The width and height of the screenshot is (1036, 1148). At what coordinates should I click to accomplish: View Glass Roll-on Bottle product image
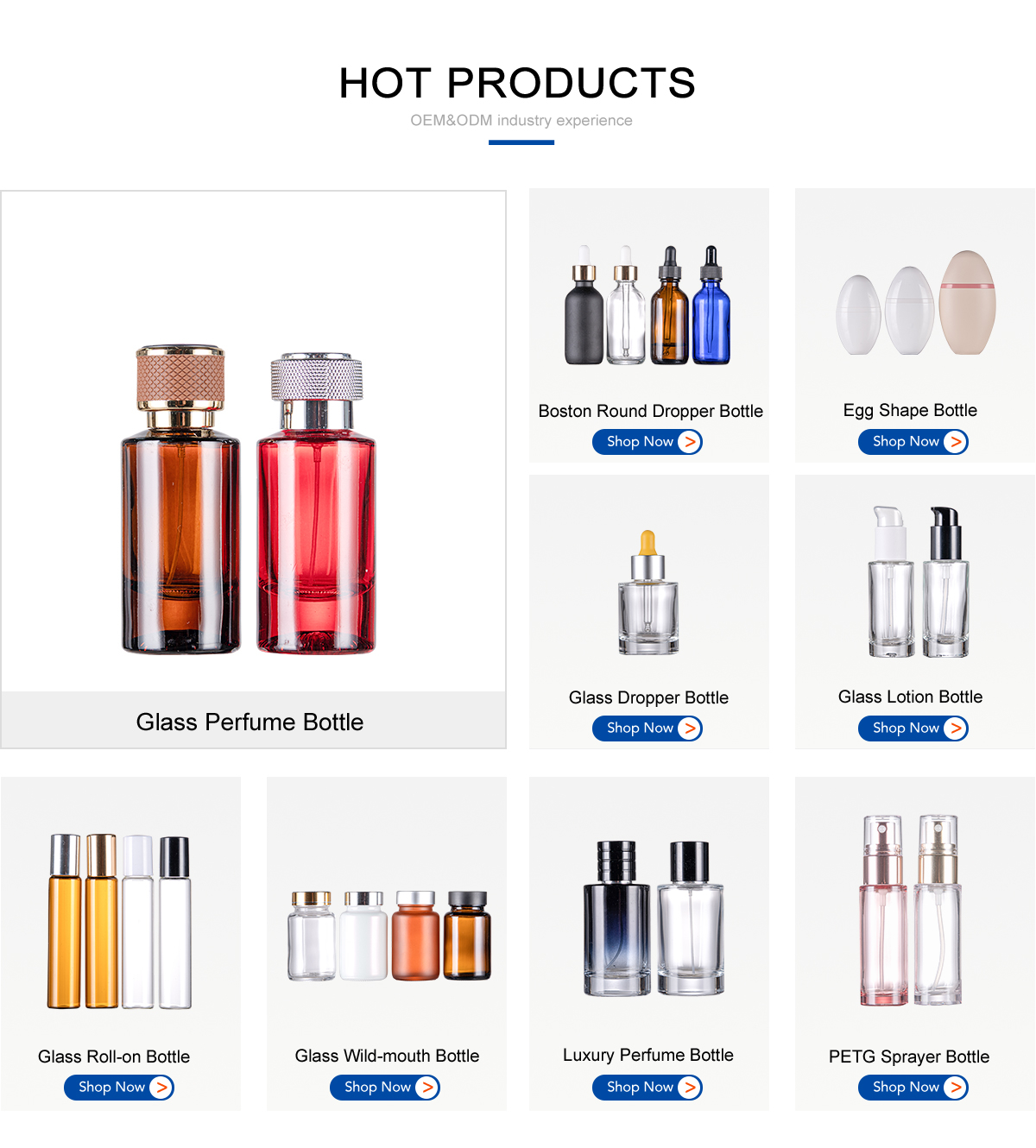coord(119,921)
